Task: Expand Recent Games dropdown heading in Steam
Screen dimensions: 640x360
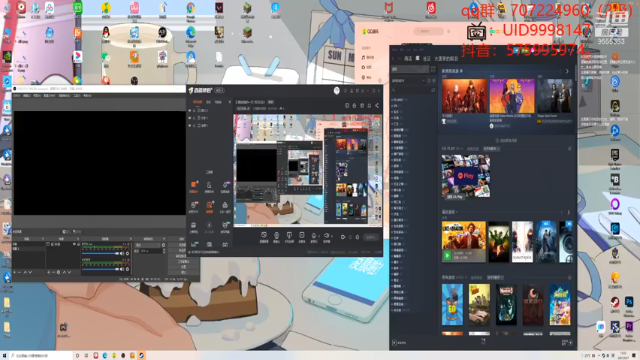Action: (450, 212)
